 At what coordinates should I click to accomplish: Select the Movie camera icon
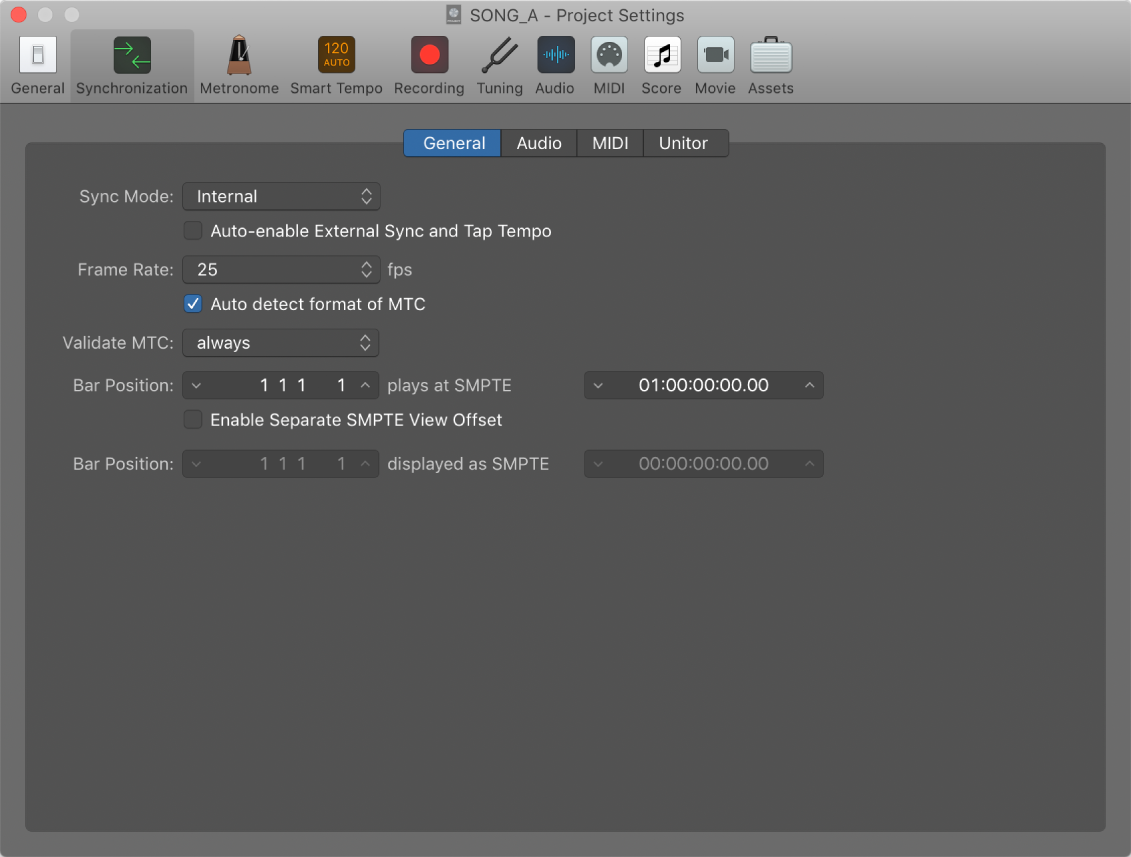click(715, 63)
